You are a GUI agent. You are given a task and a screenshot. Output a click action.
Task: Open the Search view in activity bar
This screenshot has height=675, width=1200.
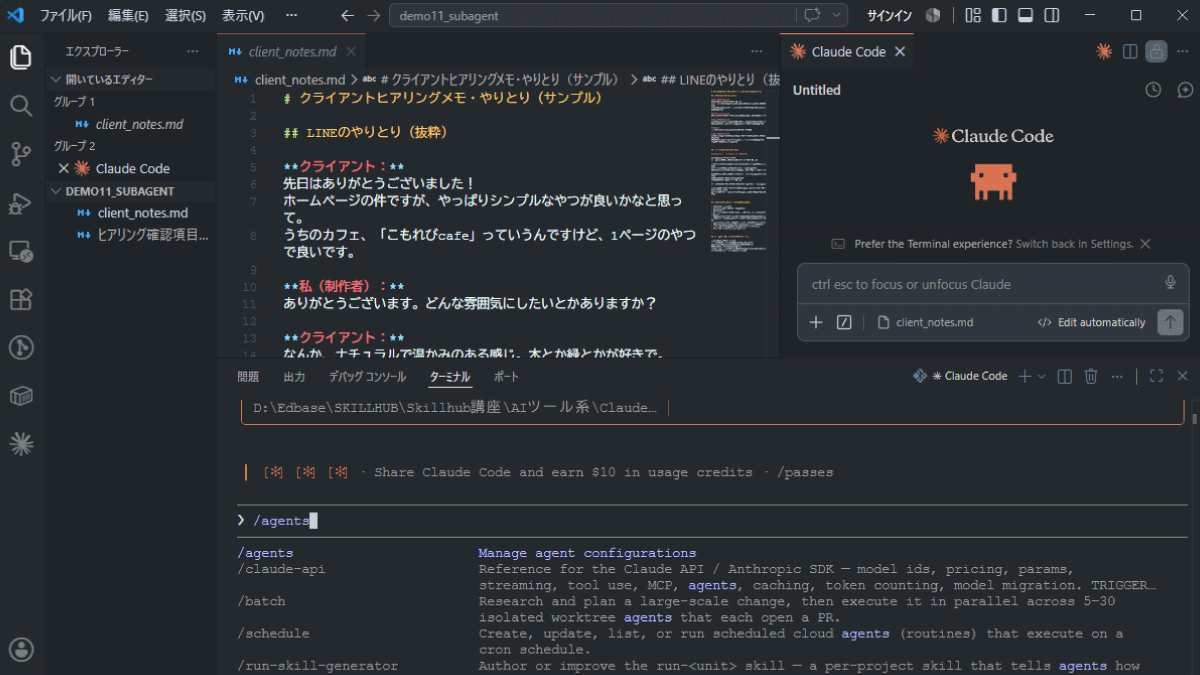pos(21,105)
